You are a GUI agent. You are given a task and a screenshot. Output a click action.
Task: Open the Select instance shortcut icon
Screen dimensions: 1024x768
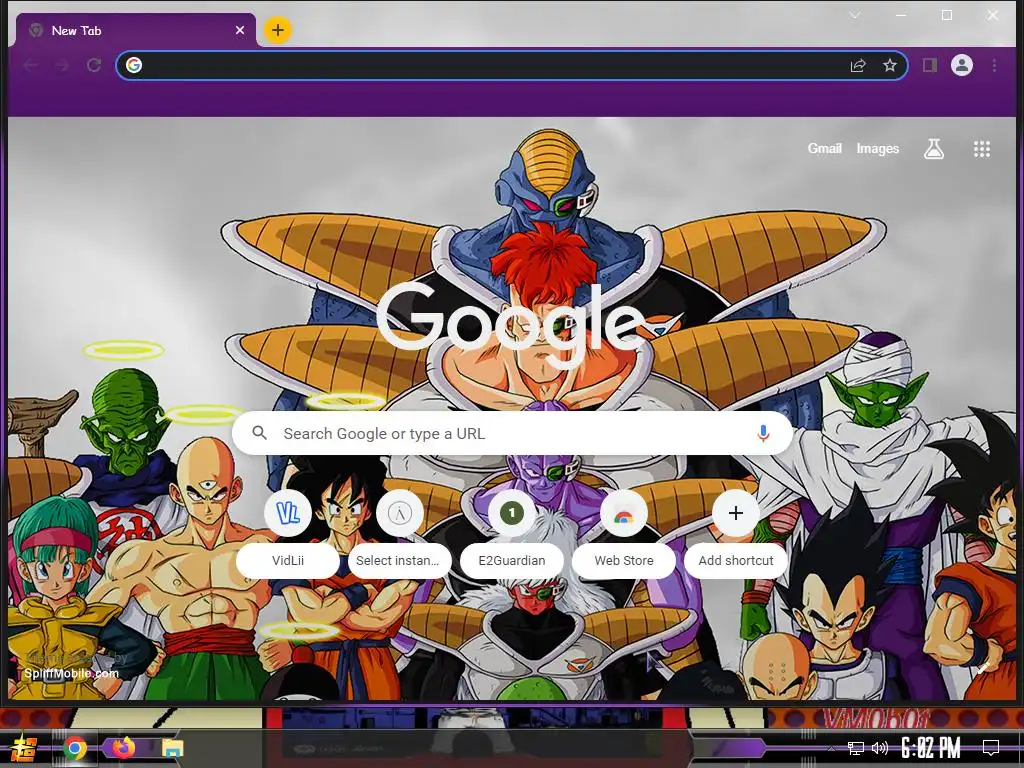coord(400,513)
